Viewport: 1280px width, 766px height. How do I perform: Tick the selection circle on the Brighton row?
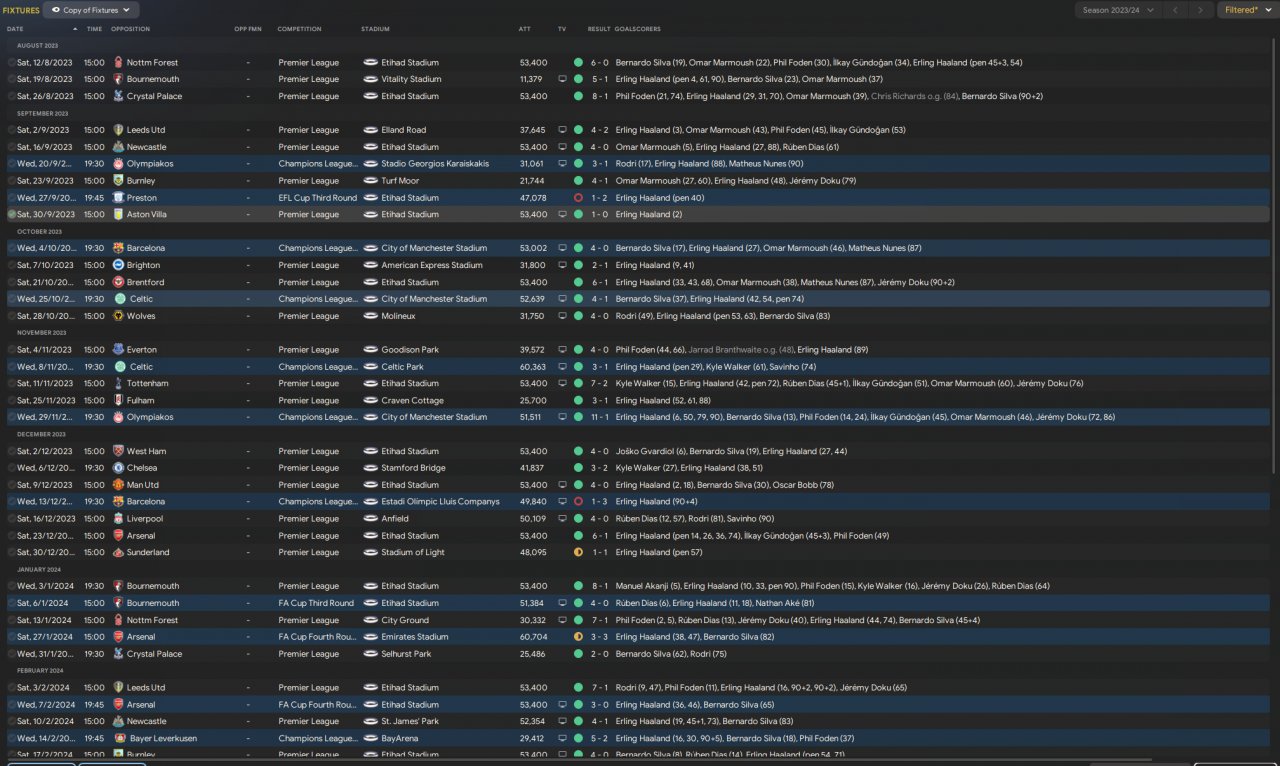point(12,265)
